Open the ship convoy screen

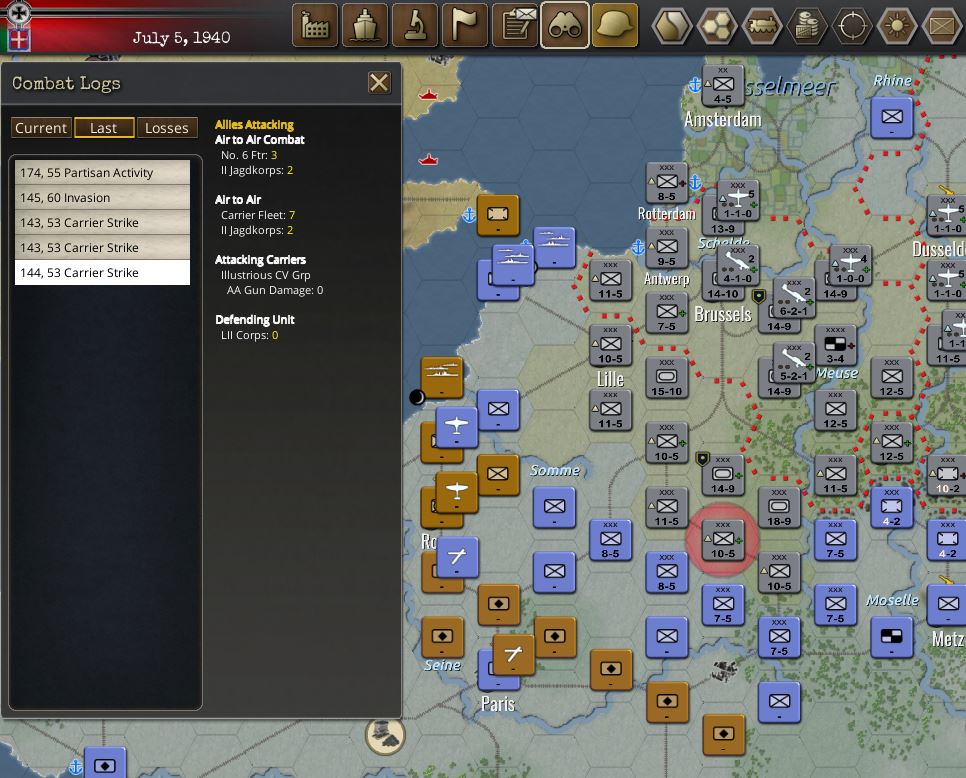click(x=365, y=25)
